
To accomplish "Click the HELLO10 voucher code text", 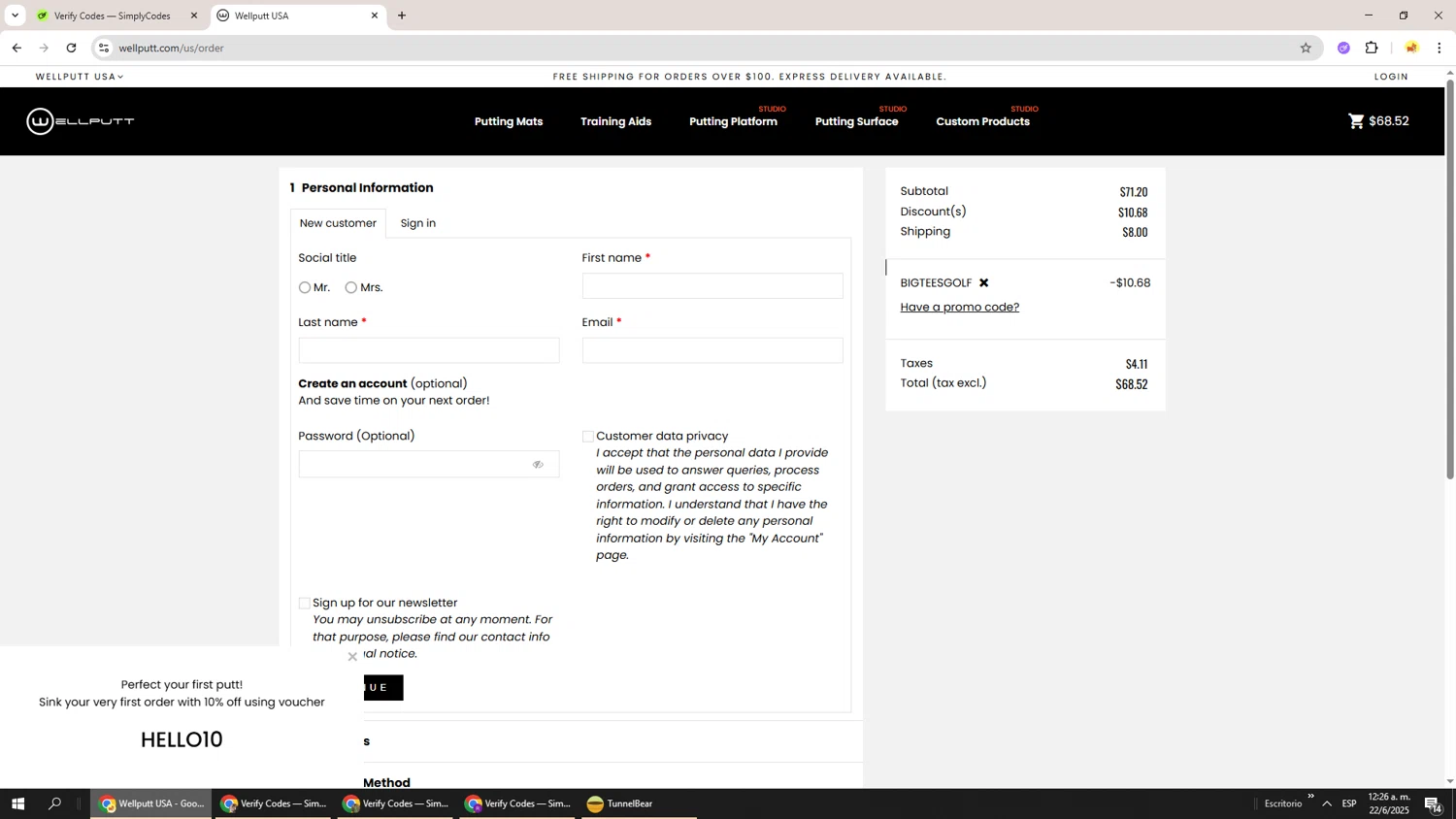I will coord(182,739).
